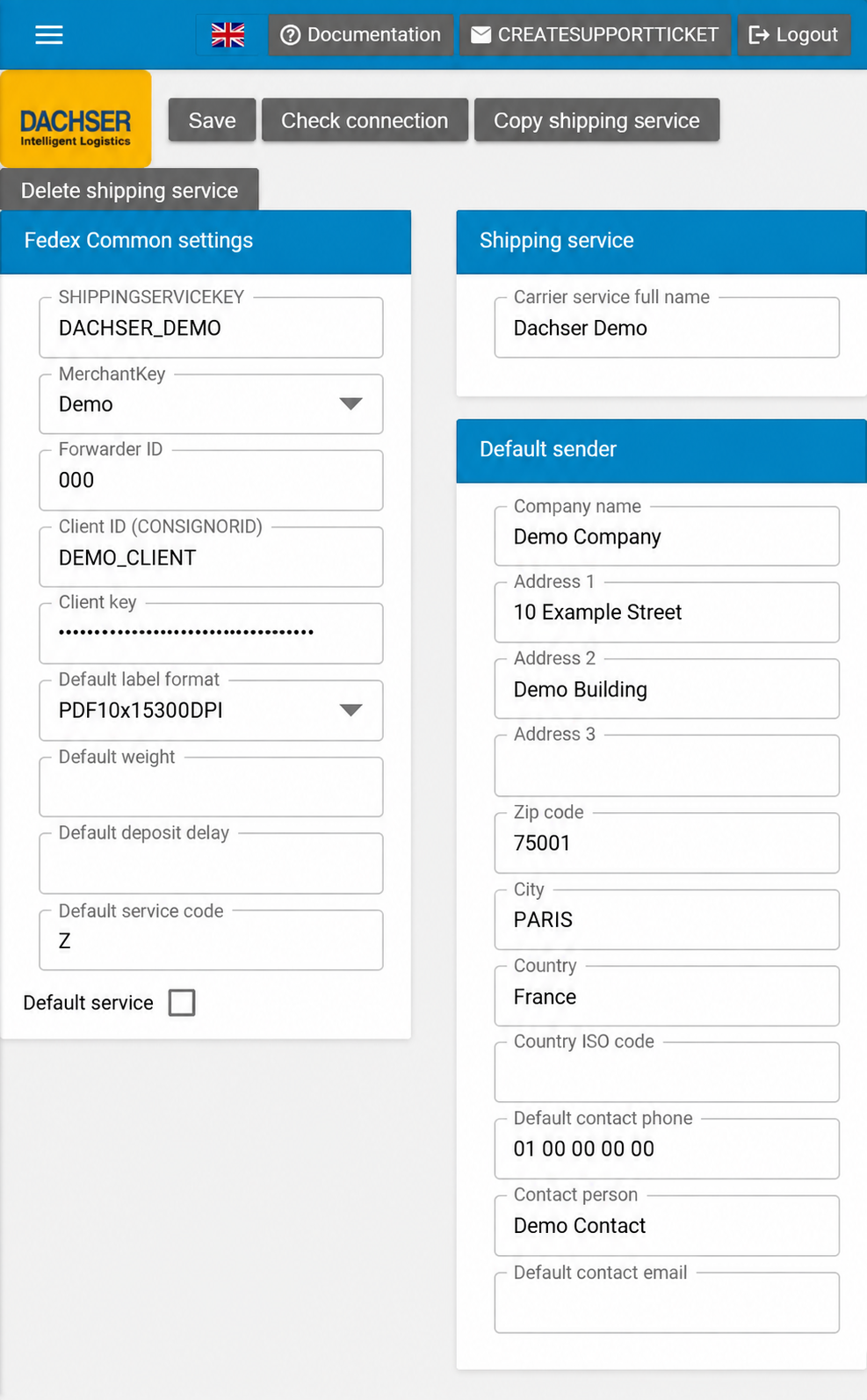Viewport: 867px width, 1400px height.
Task: Tick the Default service checkbox
Action: pos(182,1003)
